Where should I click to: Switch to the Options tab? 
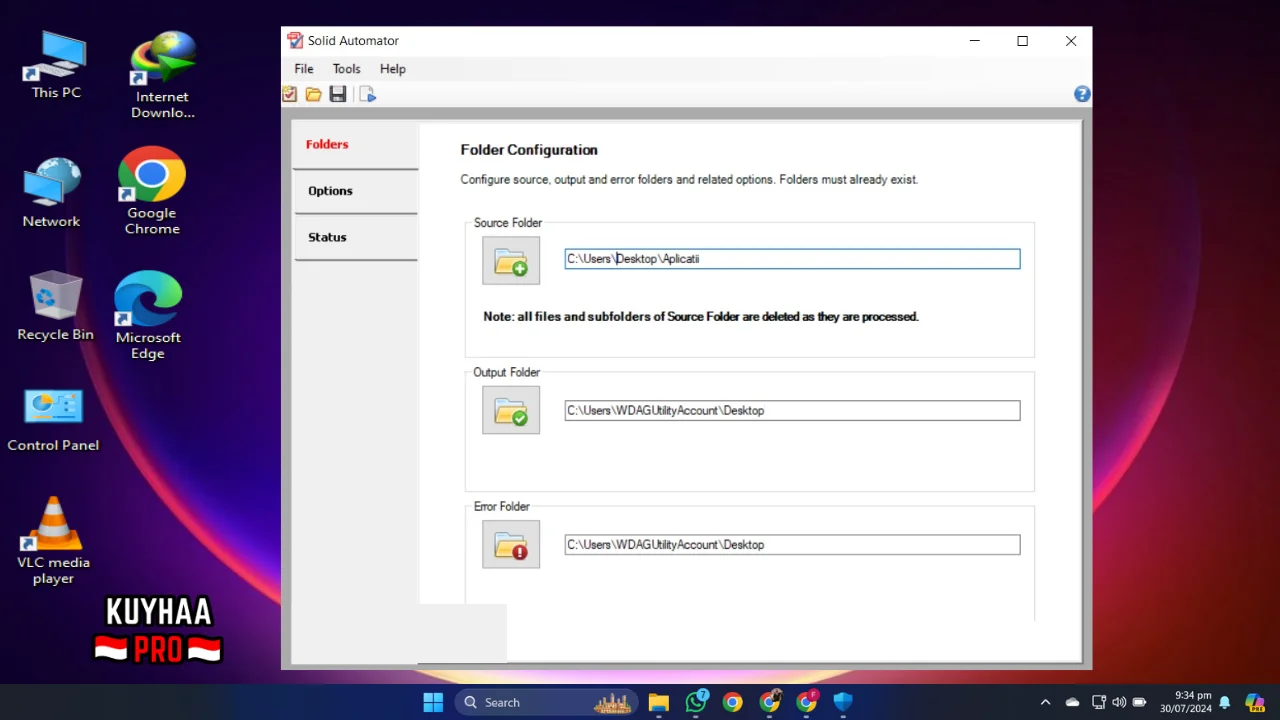356,191
